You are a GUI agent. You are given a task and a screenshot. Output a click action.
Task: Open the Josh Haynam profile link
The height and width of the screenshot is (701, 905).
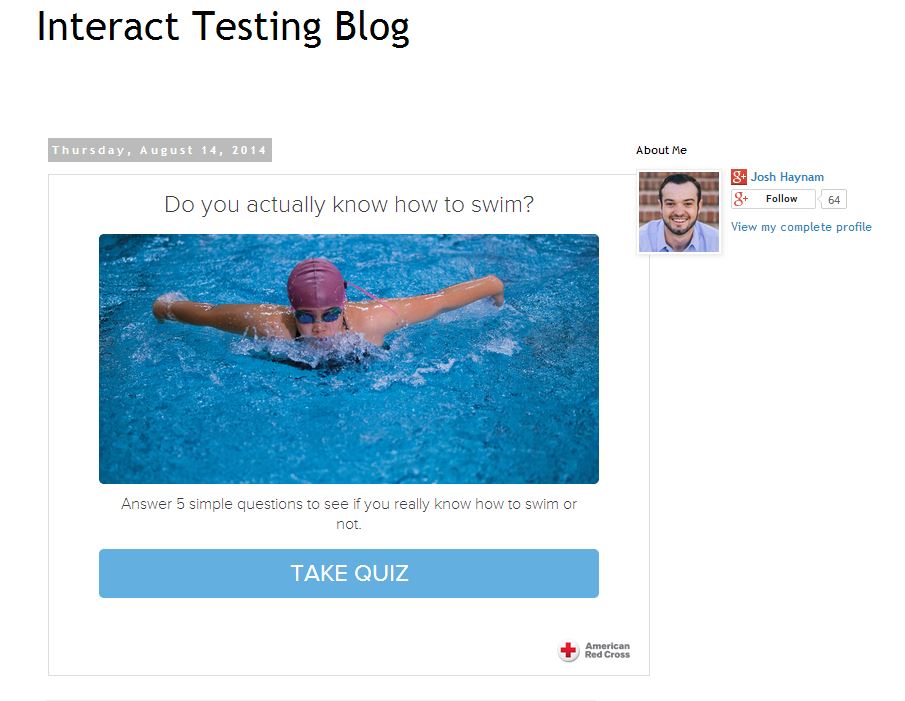click(x=787, y=177)
